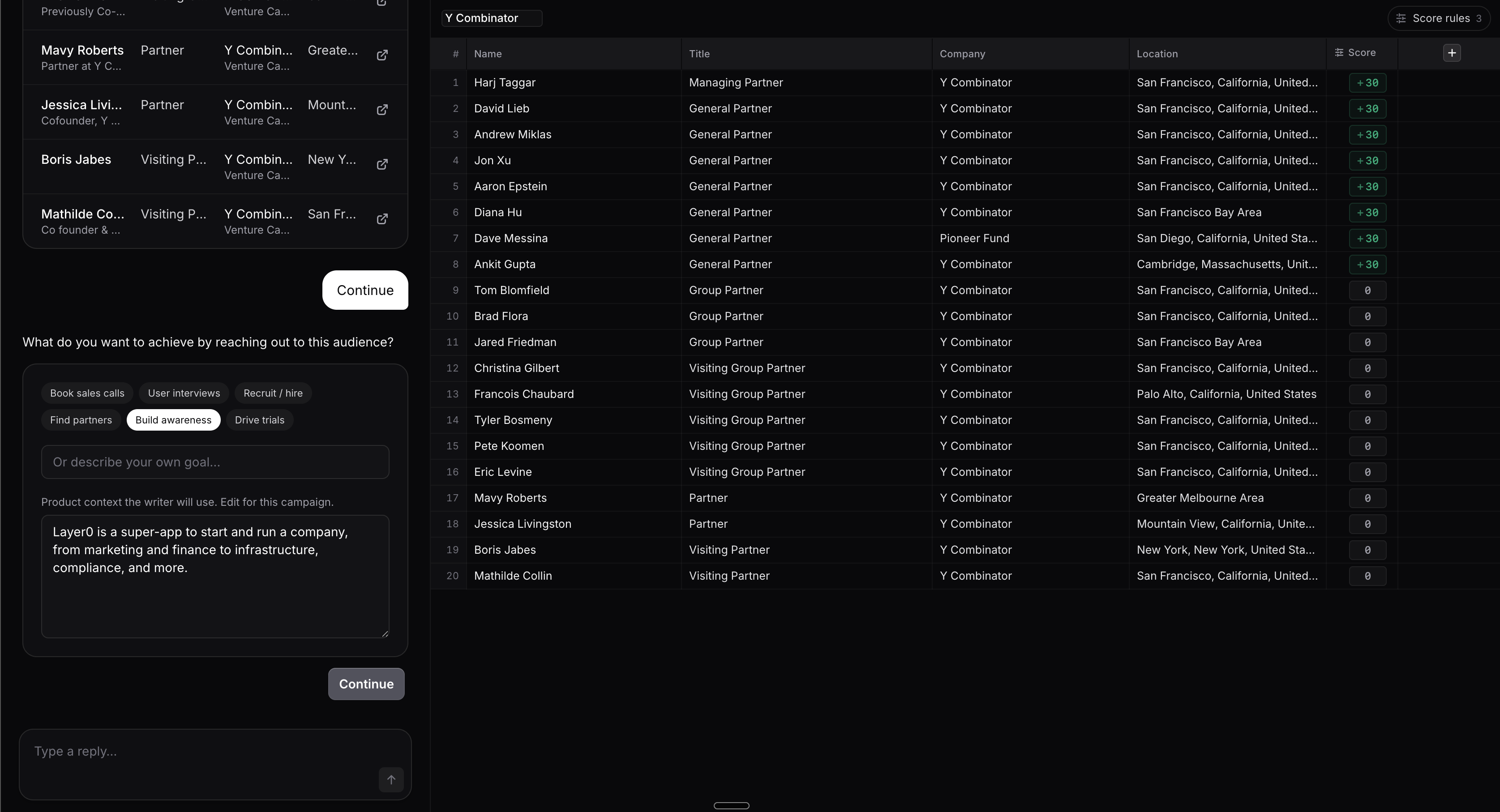Click the gray Continue button below product context

366,684
